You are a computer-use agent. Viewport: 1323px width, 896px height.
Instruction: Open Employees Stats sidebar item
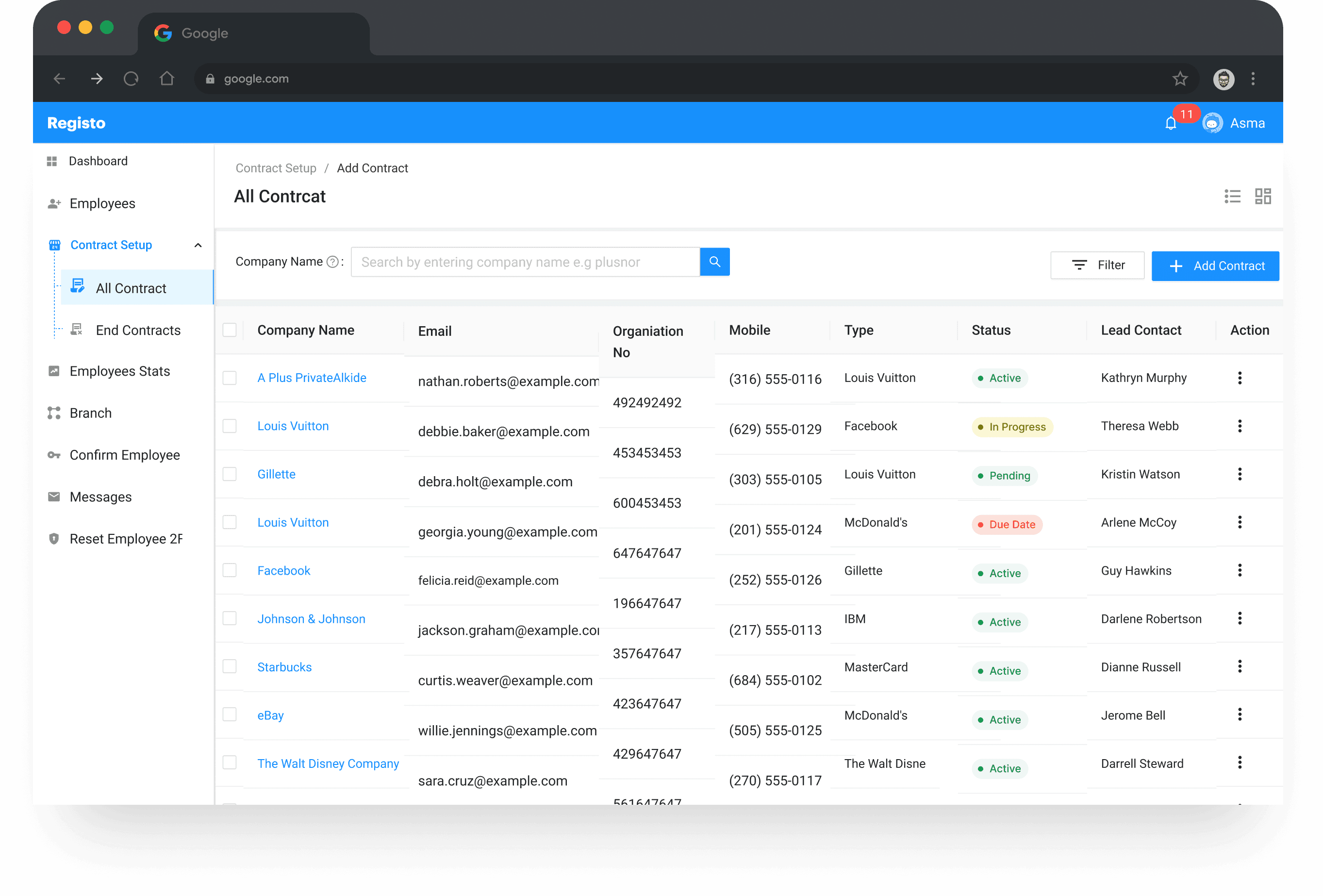click(x=119, y=371)
